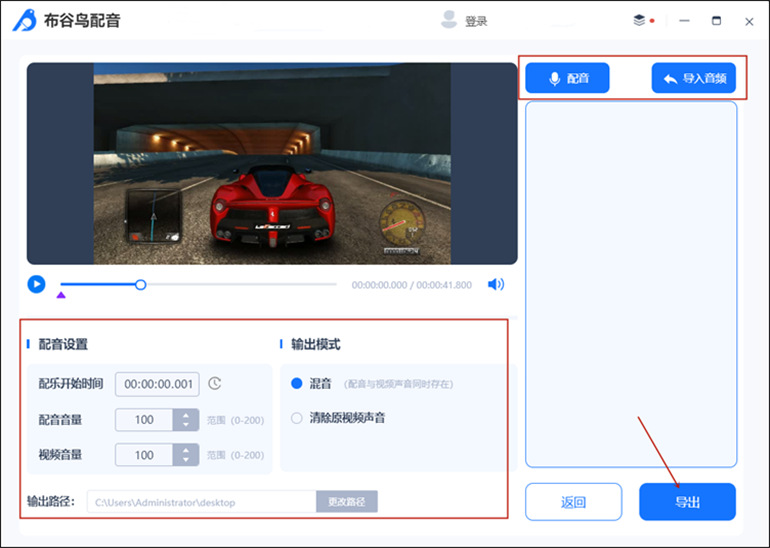This screenshot has height=548, width=770.
Task: Open the 登录 login link
Action: click(x=476, y=21)
